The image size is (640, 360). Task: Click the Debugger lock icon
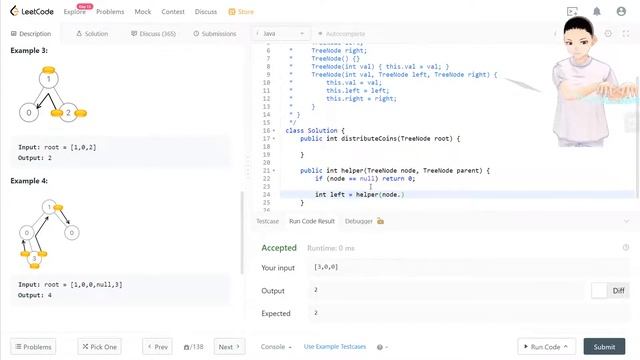[x=380, y=221]
